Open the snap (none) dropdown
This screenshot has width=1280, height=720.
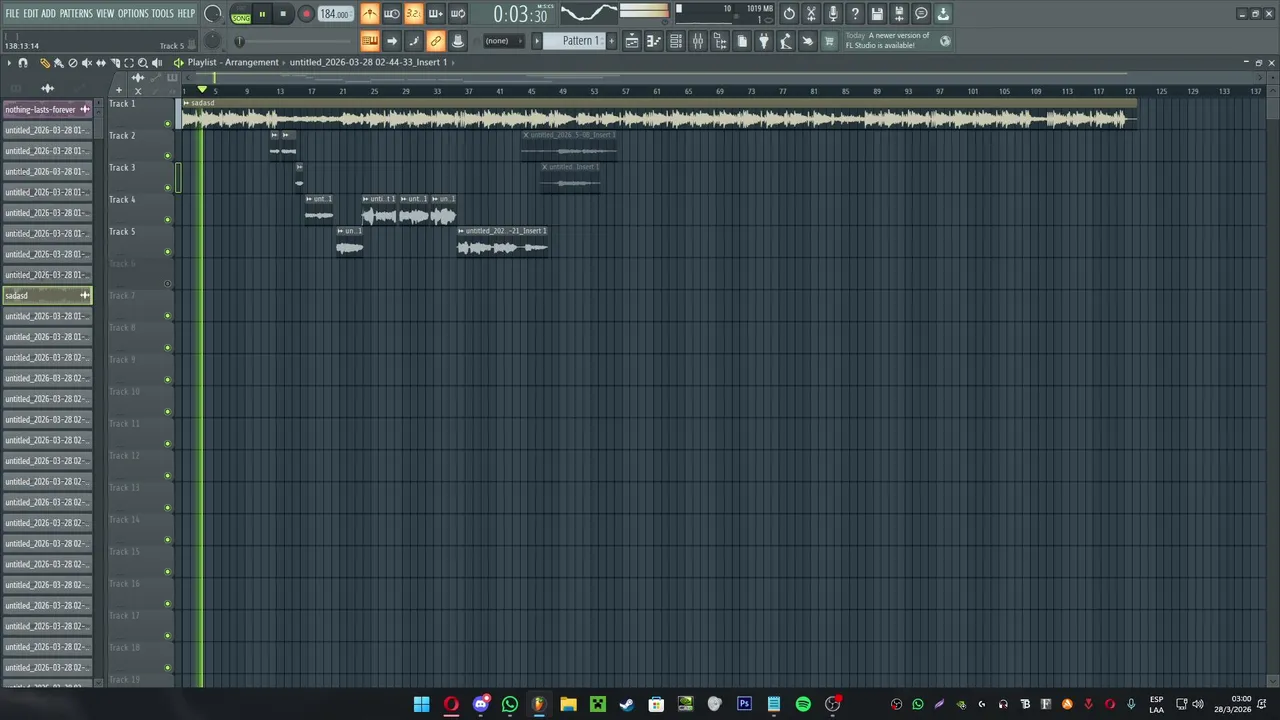(x=504, y=41)
